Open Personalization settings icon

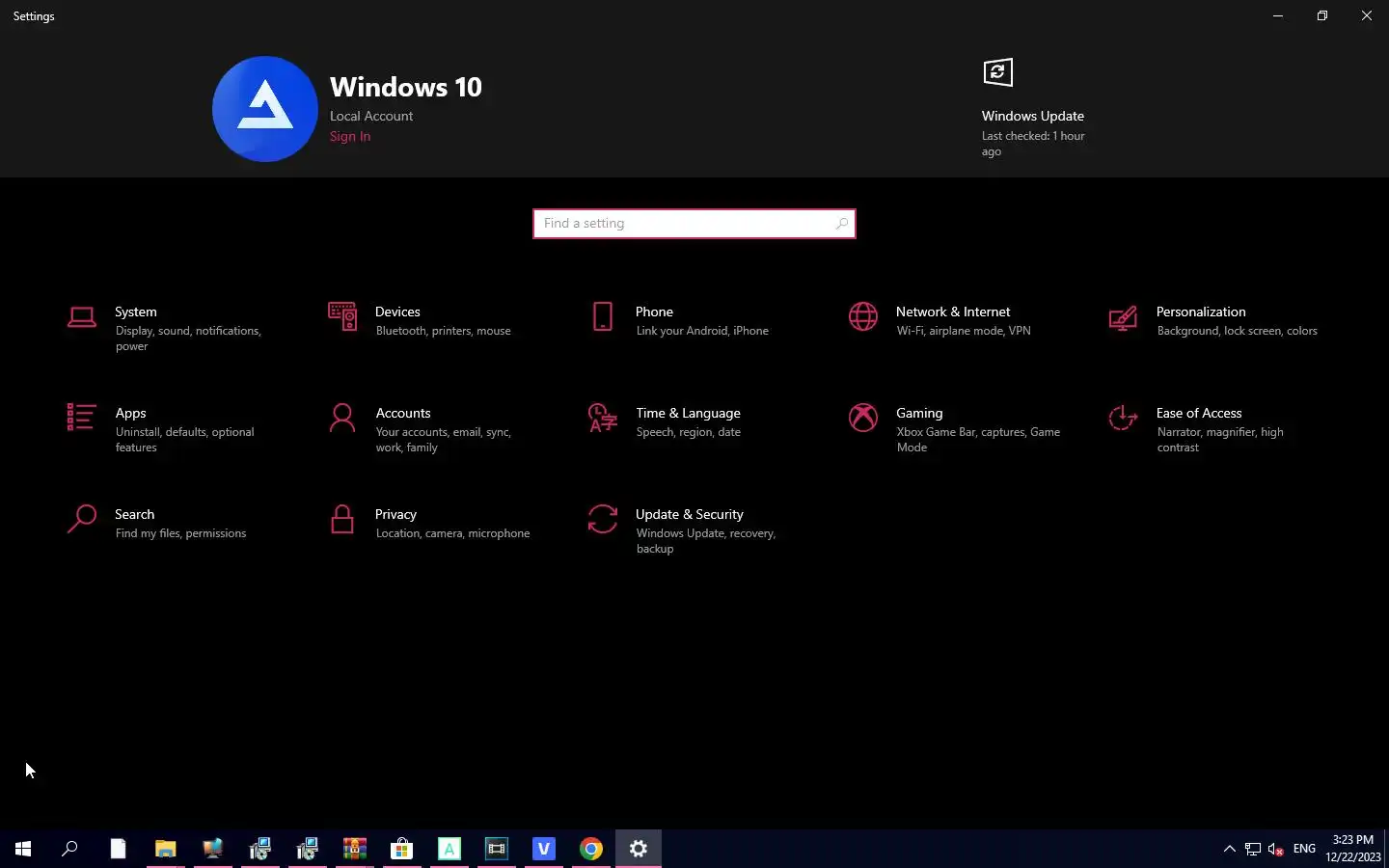click(x=1123, y=317)
